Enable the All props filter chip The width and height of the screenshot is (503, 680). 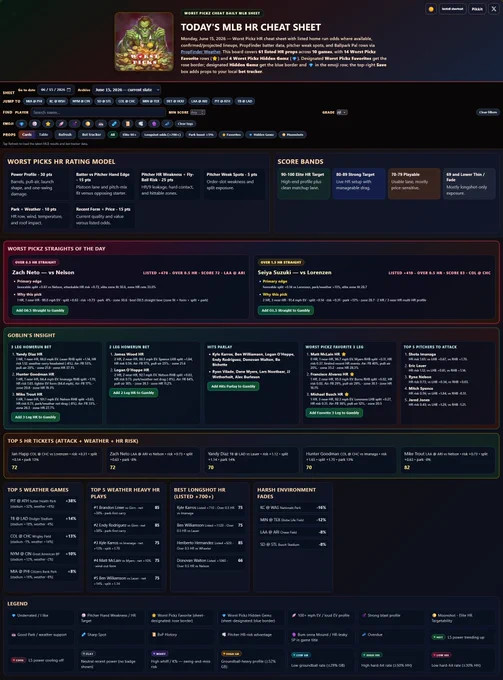[113, 134]
